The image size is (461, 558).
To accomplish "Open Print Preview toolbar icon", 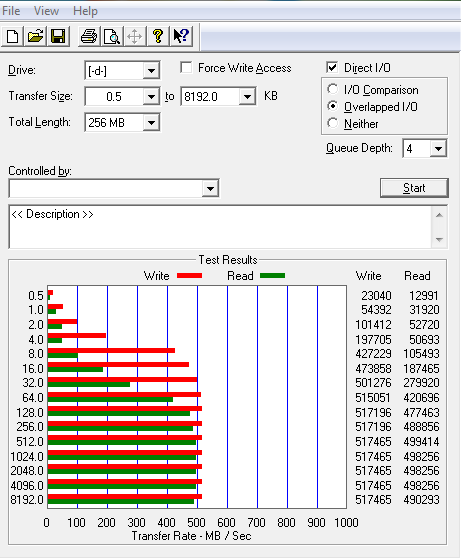I will click(112, 36).
